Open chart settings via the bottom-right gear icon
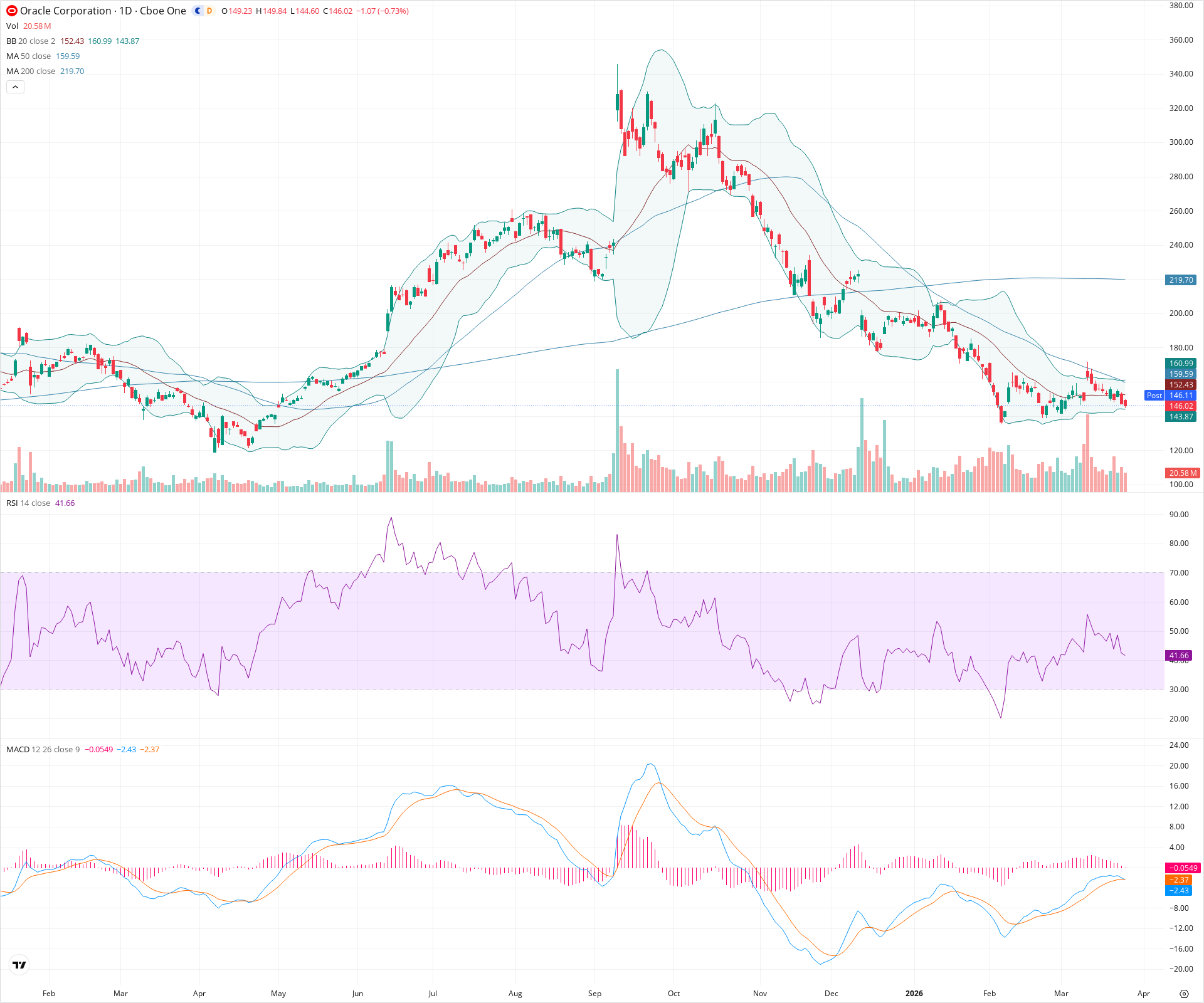This screenshot has width=1204, height=1003. tap(1185, 993)
